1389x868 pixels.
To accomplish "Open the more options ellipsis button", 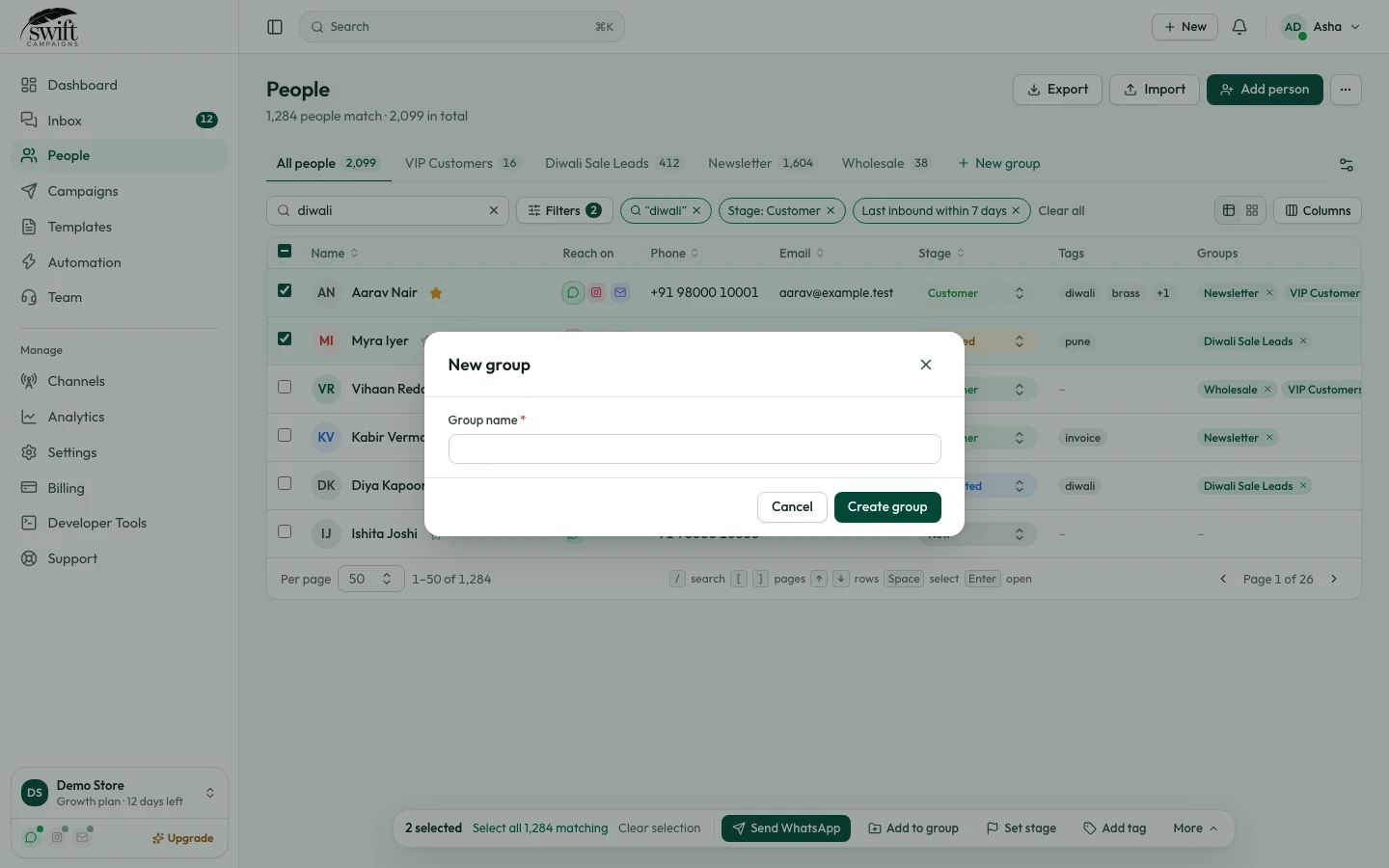I will click(1346, 90).
